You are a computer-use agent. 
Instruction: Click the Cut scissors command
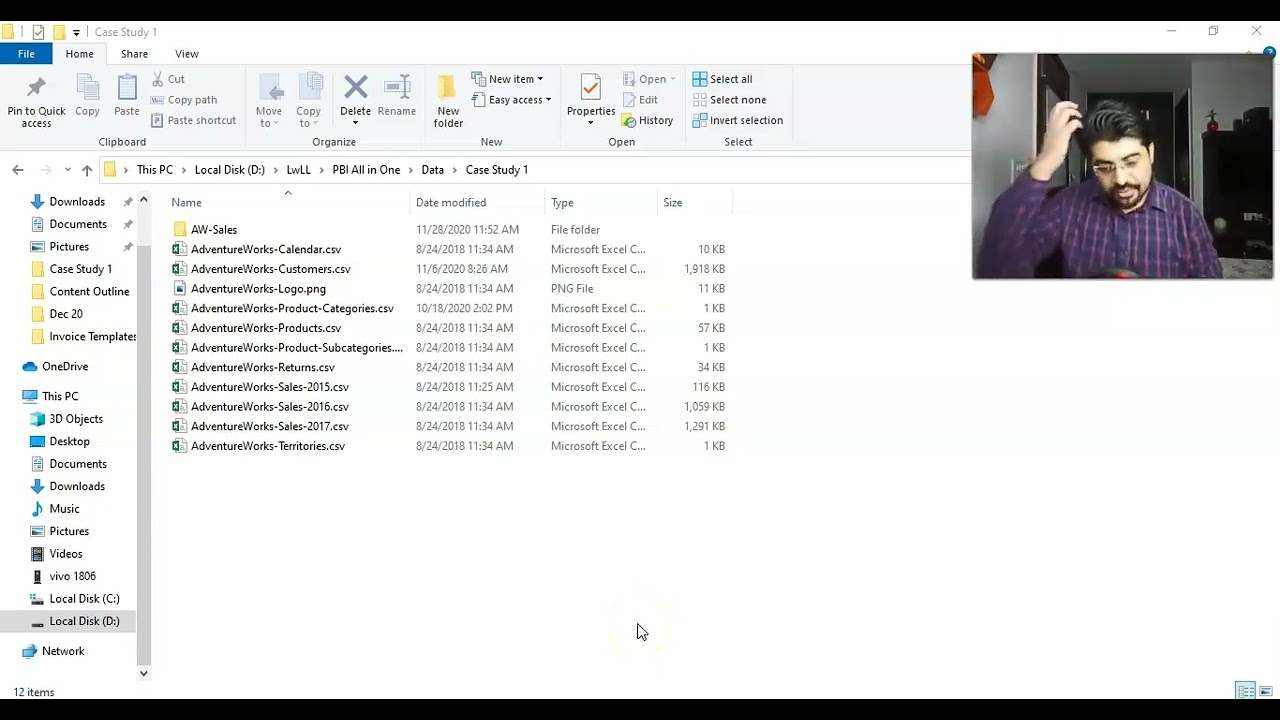click(168, 79)
